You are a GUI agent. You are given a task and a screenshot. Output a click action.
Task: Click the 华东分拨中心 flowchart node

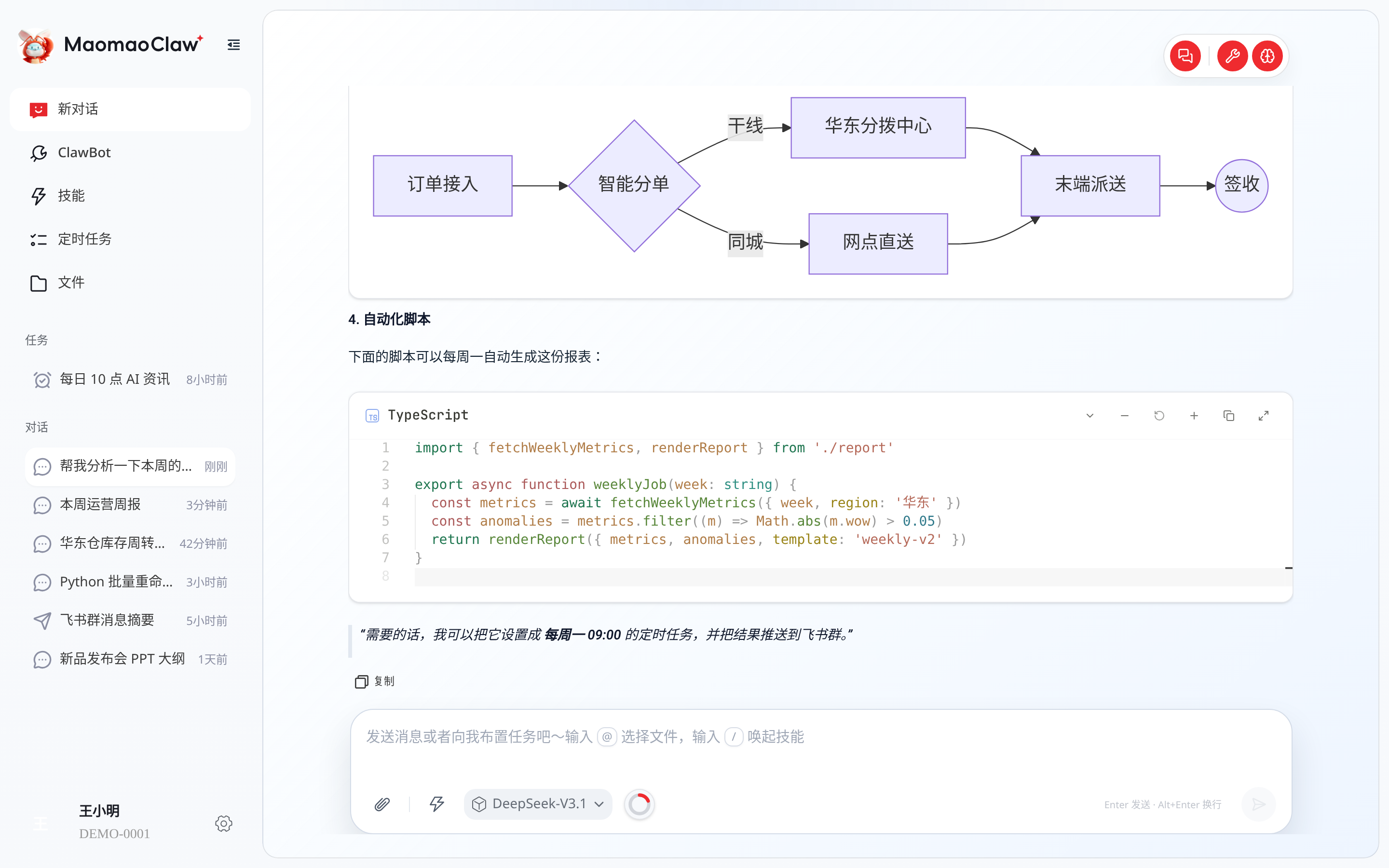click(x=878, y=127)
